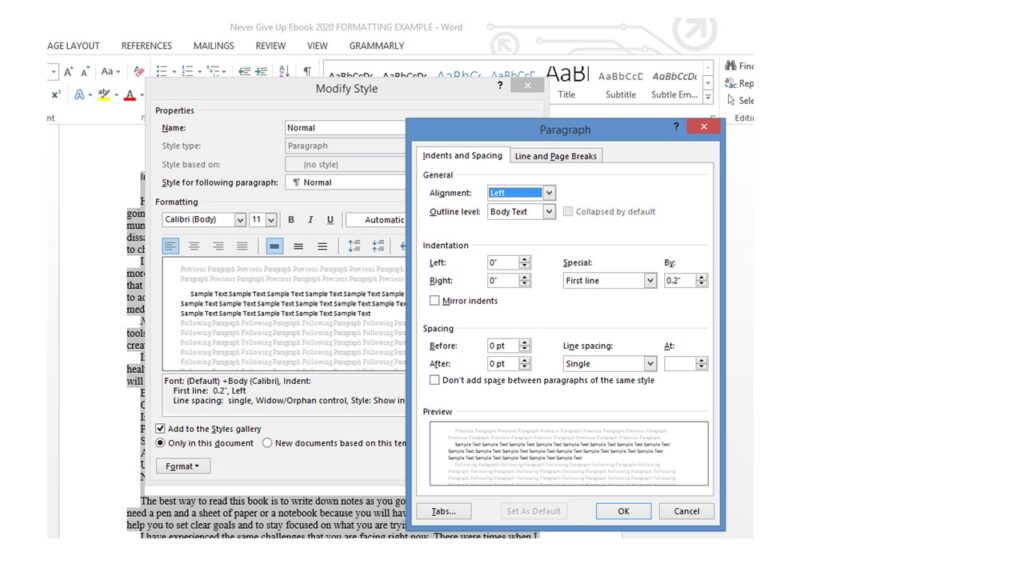Screen dimensions: 1024x576
Task: Click OK in the Paragraph dialog
Action: point(623,511)
